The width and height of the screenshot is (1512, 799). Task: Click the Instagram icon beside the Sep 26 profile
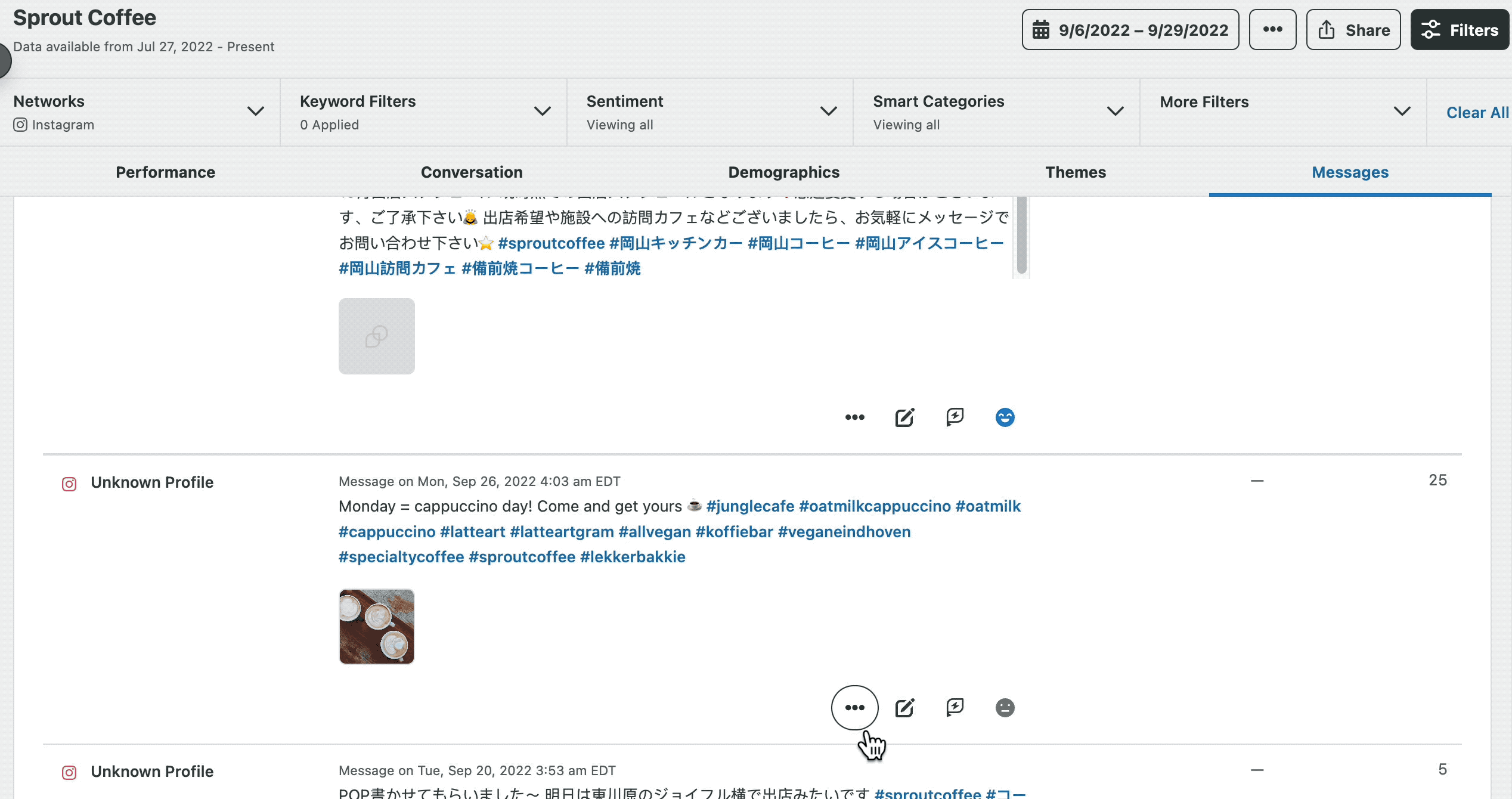pos(69,484)
